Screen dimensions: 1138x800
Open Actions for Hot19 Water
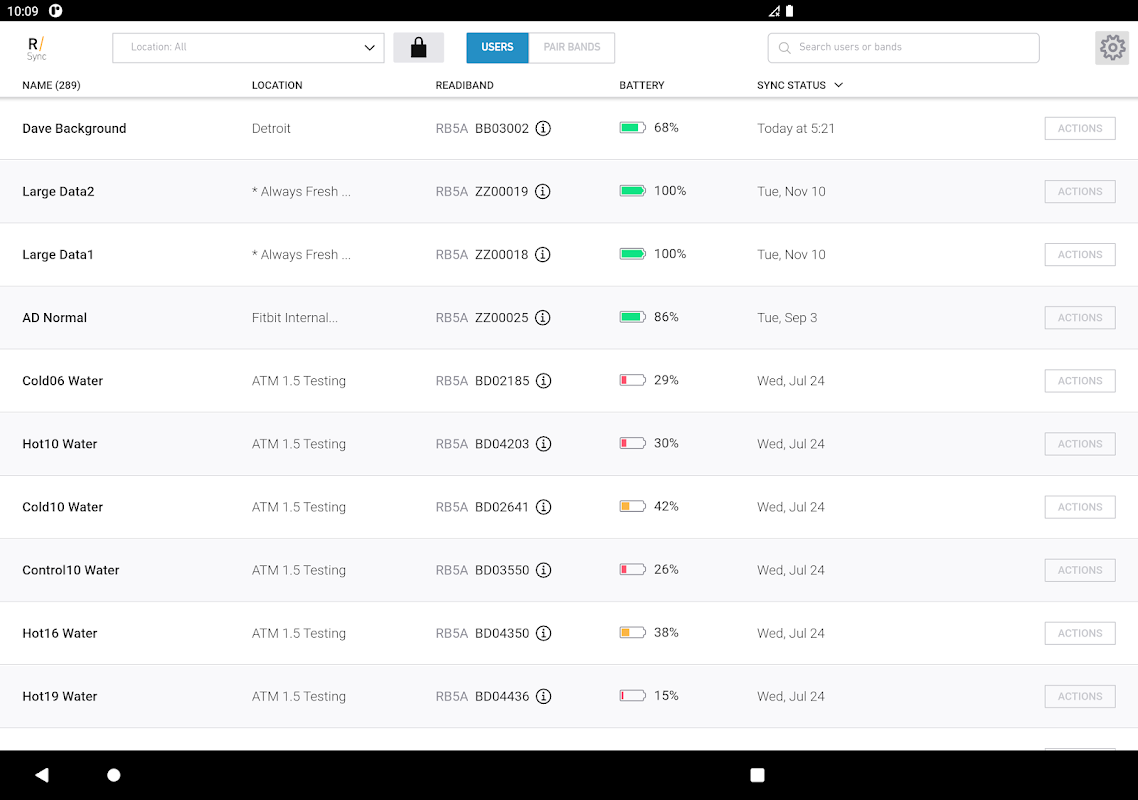[x=1080, y=697]
